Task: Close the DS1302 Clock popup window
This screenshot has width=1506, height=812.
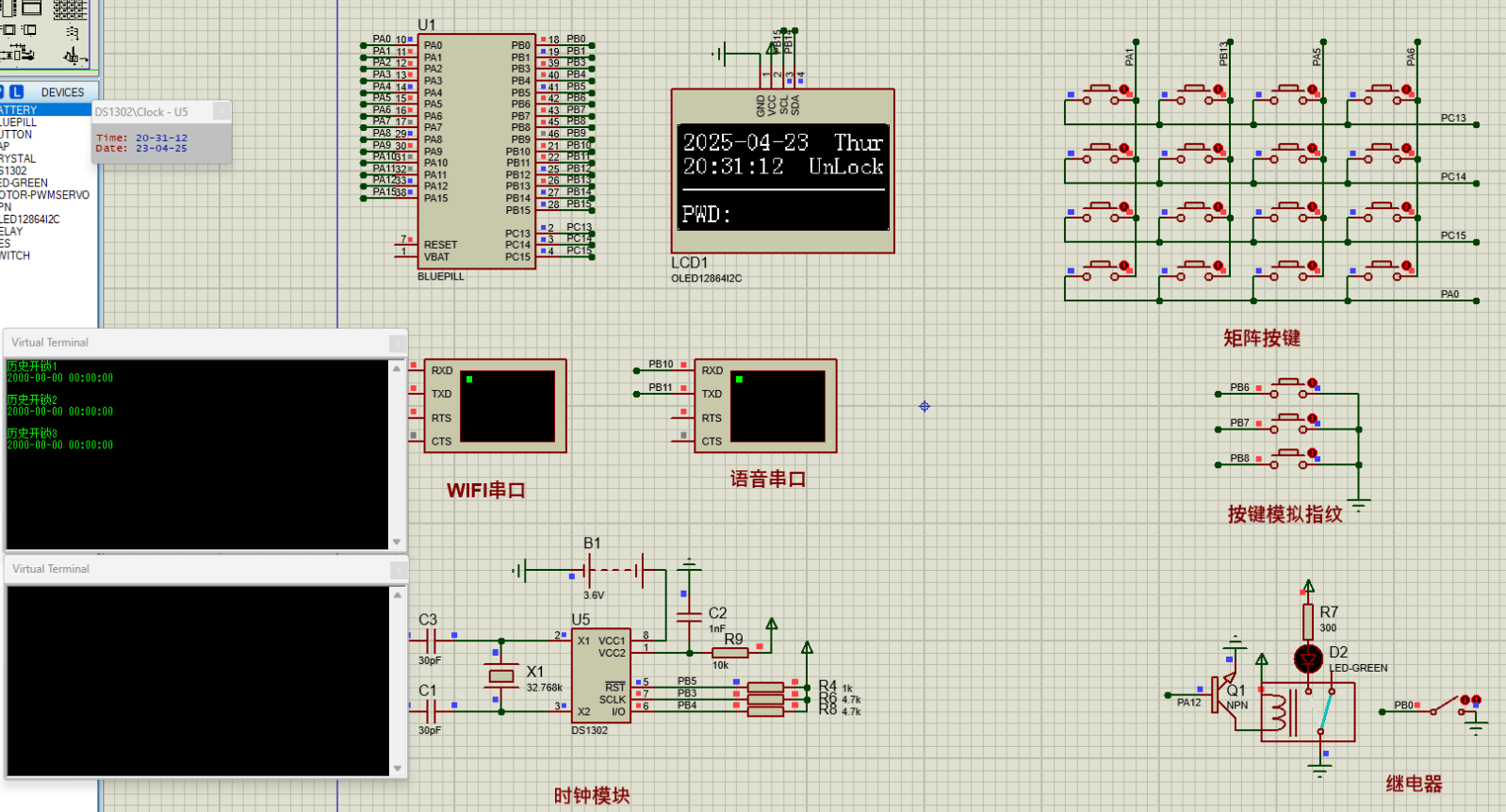Action: pos(221,111)
